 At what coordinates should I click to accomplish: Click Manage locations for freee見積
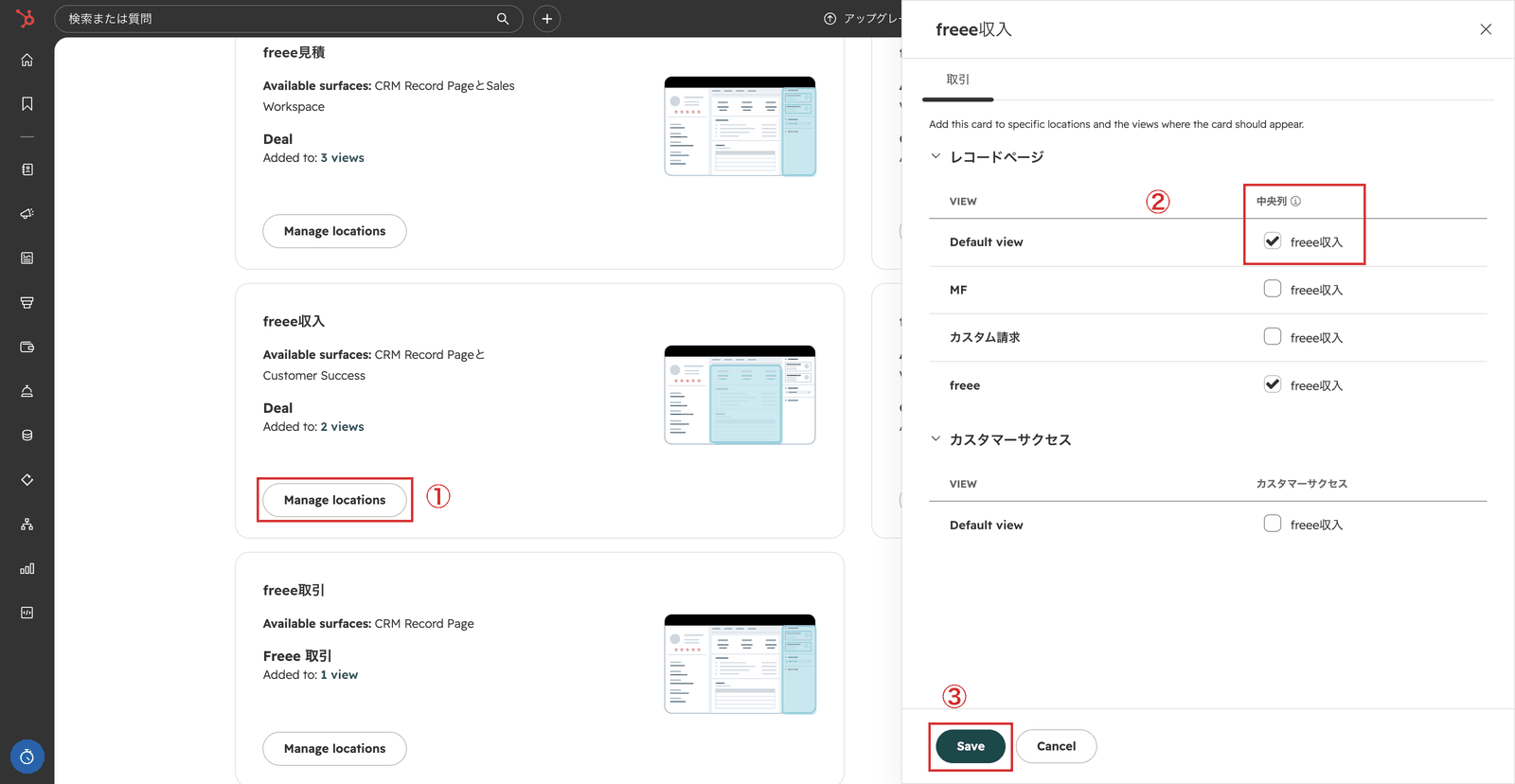pos(334,231)
